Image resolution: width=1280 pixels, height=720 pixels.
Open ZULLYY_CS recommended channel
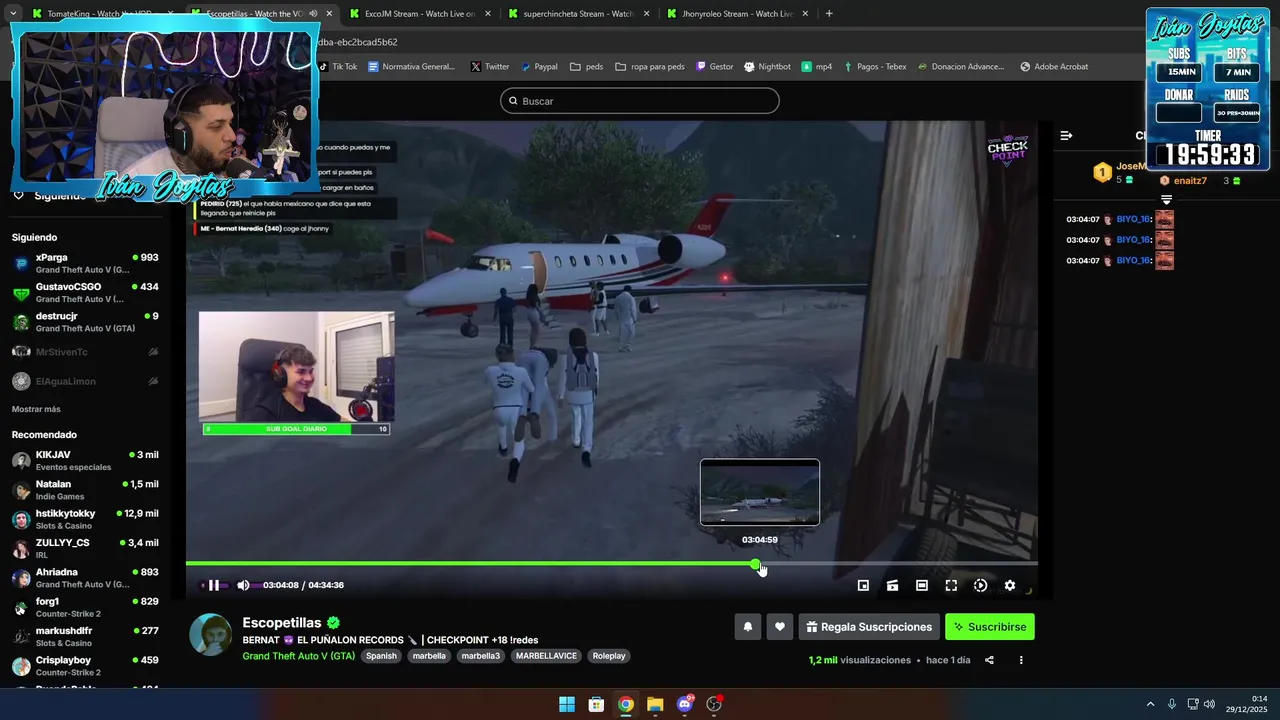point(85,549)
